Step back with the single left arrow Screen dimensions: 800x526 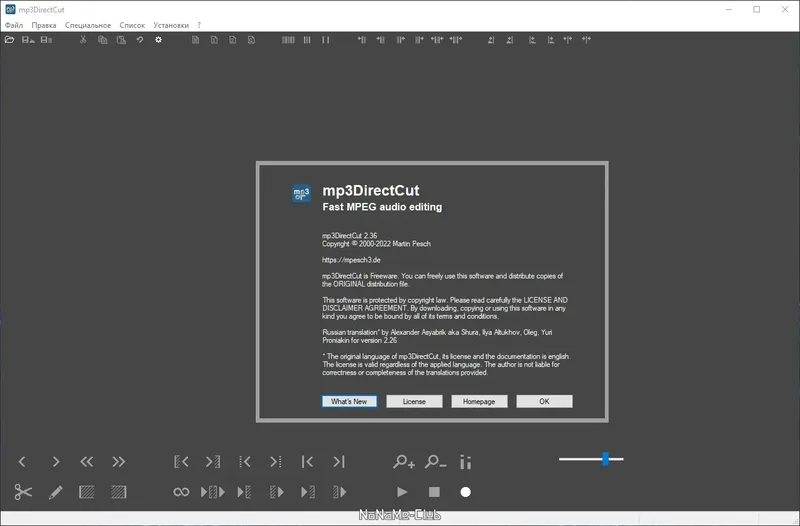22,462
